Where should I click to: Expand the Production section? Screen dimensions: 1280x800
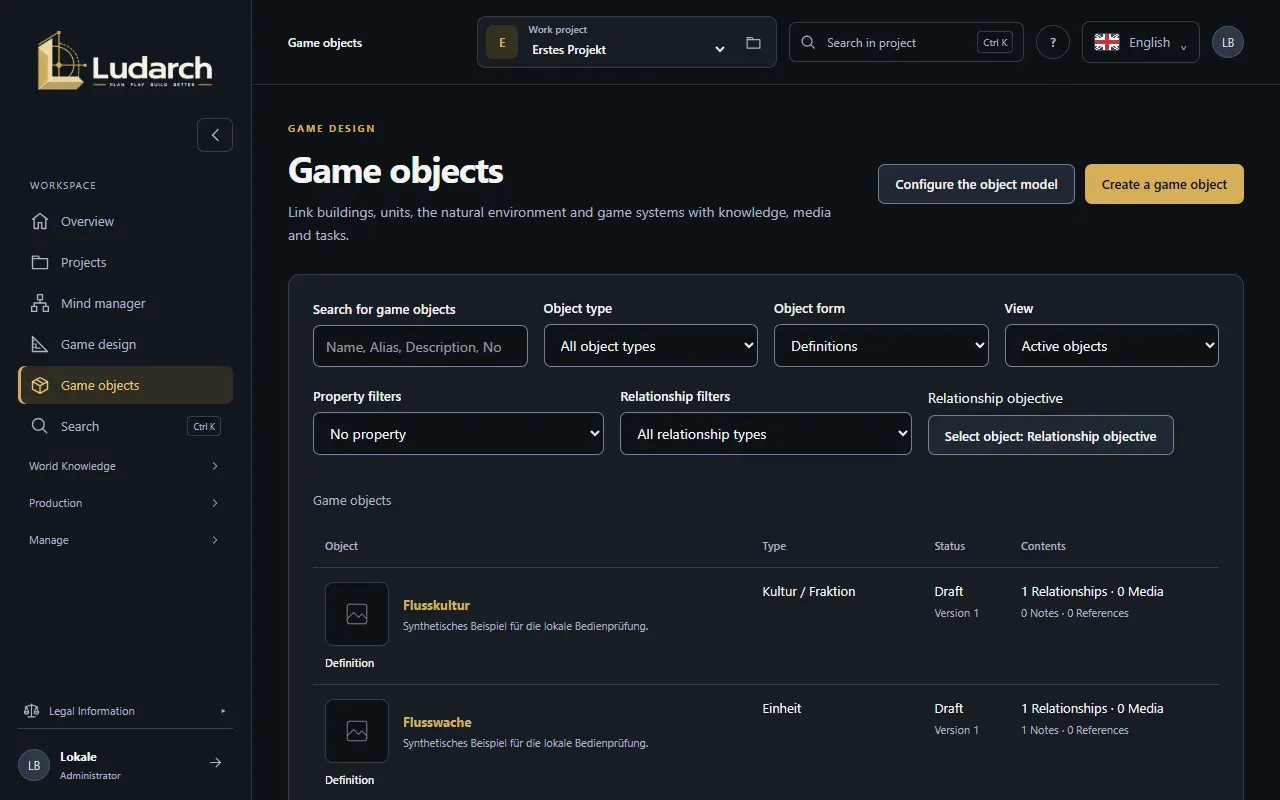[125, 503]
